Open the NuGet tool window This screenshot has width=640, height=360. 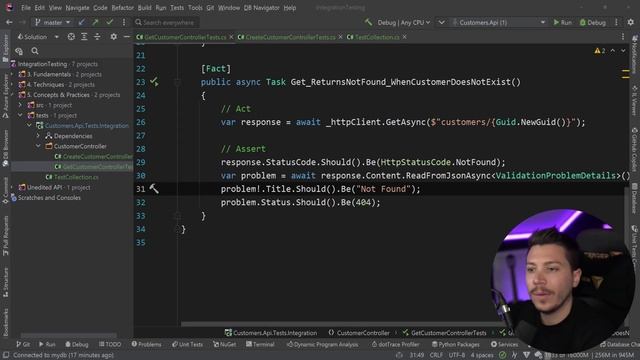(224, 344)
